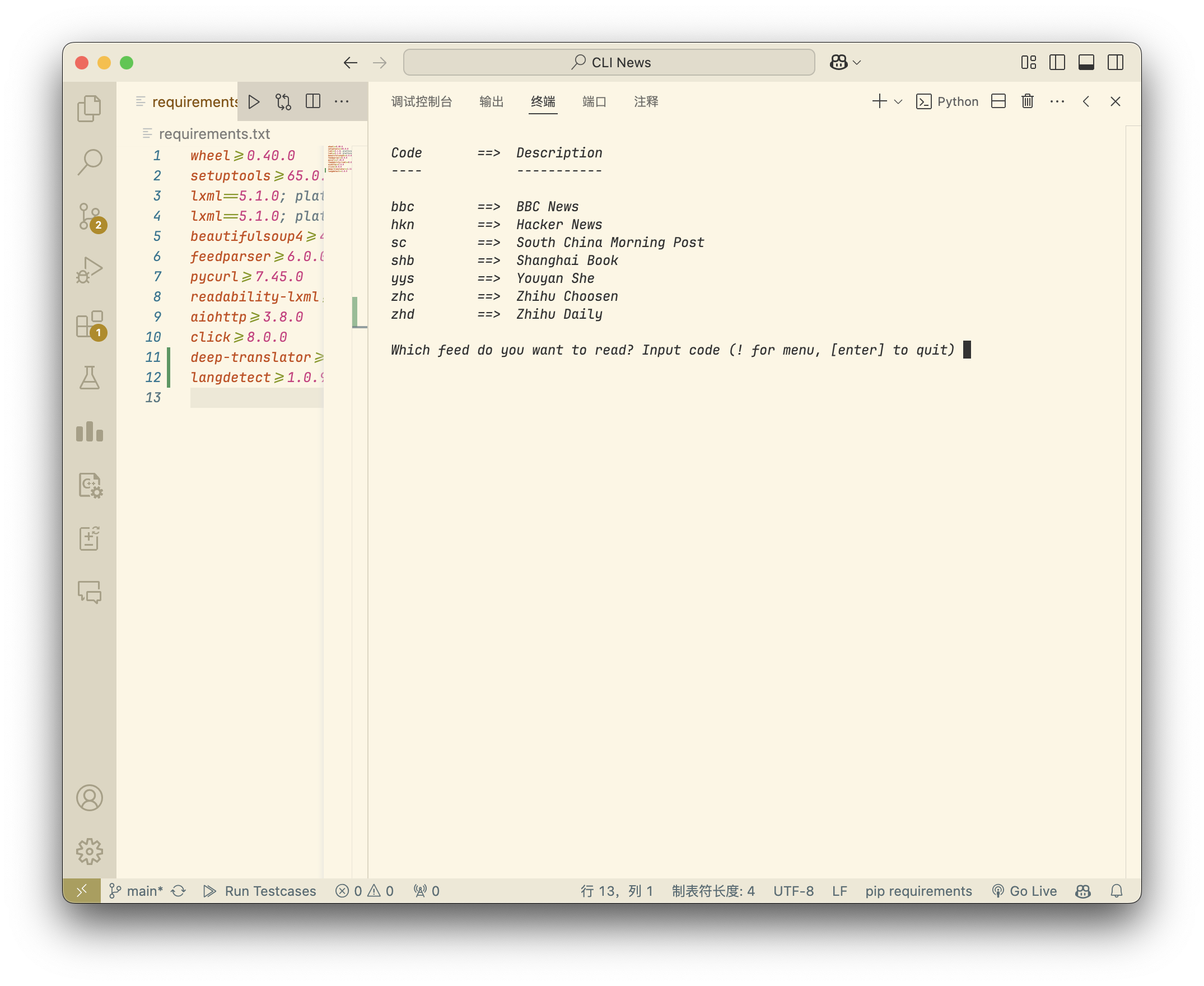Click Run Testcases in status bar
This screenshot has width=1204, height=986.
point(260,891)
